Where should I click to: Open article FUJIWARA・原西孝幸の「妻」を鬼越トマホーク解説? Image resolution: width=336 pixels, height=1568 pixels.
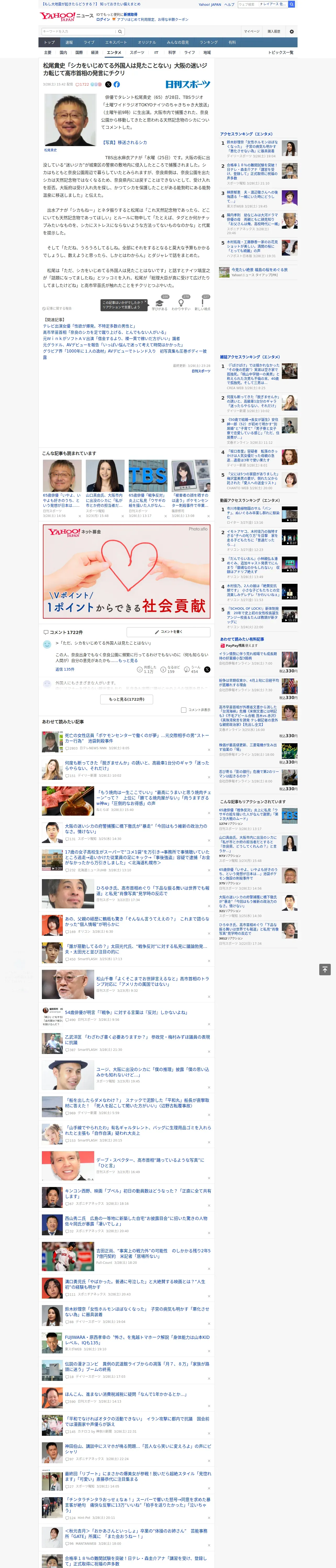pos(137,1340)
